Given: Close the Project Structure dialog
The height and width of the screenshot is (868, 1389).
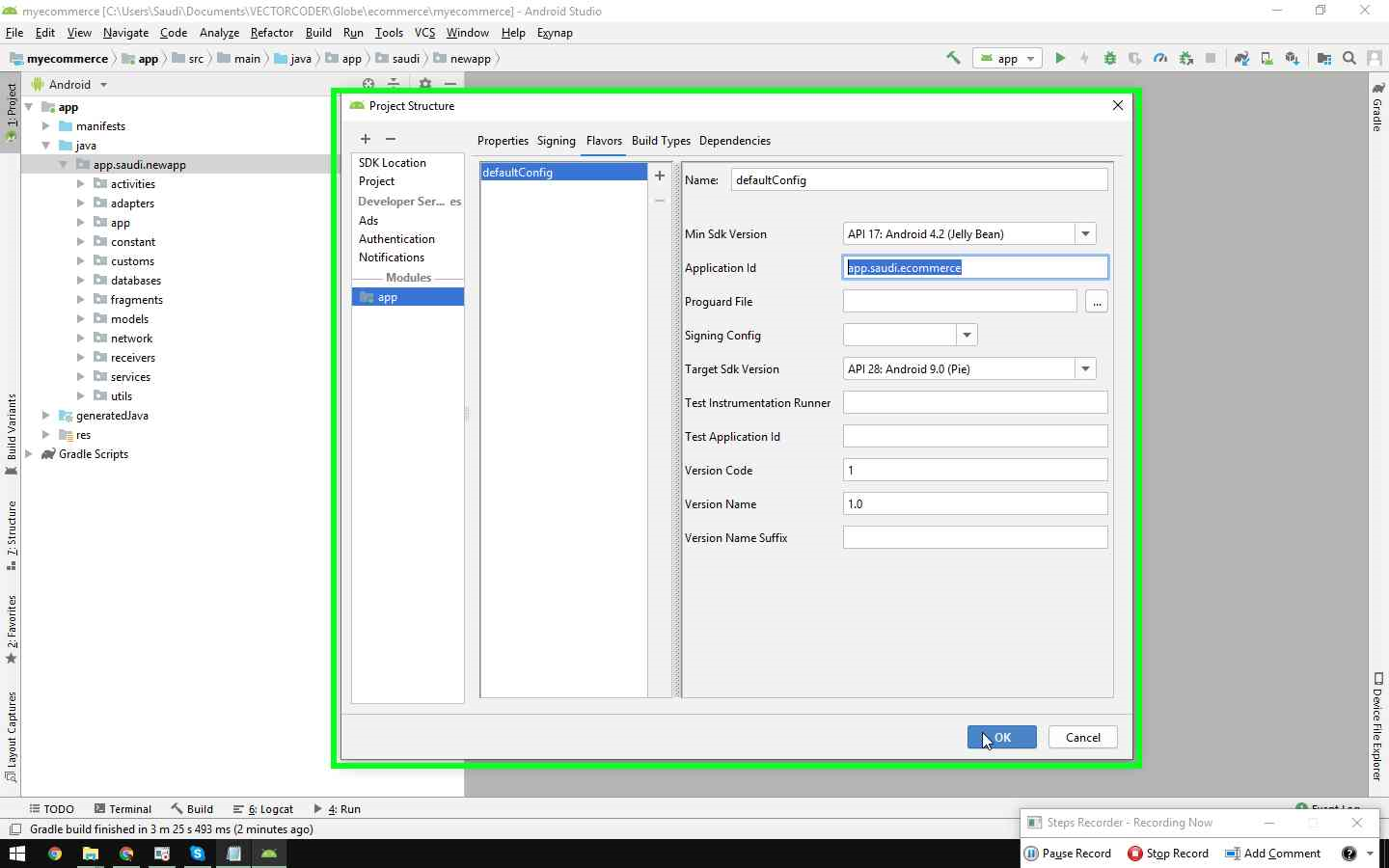Looking at the screenshot, I should tap(1118, 105).
